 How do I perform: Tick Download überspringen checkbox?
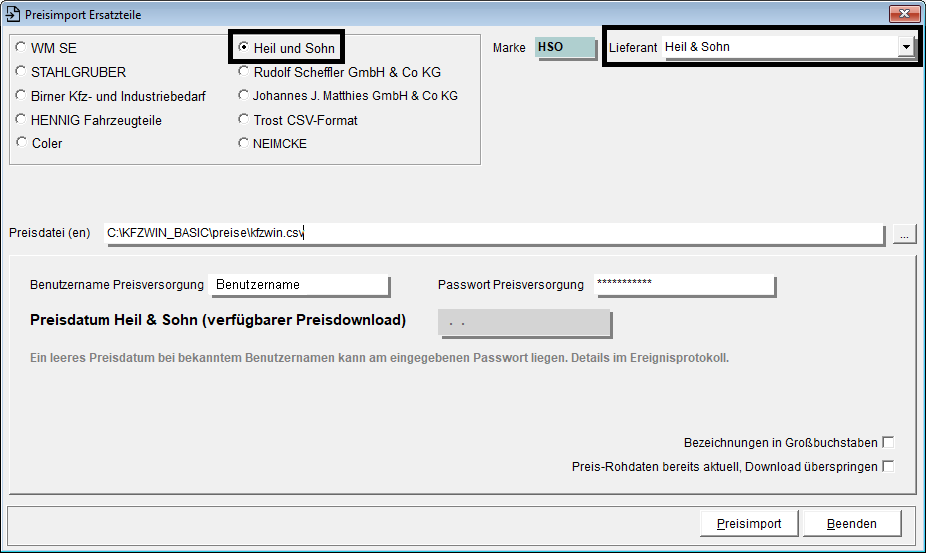888,467
